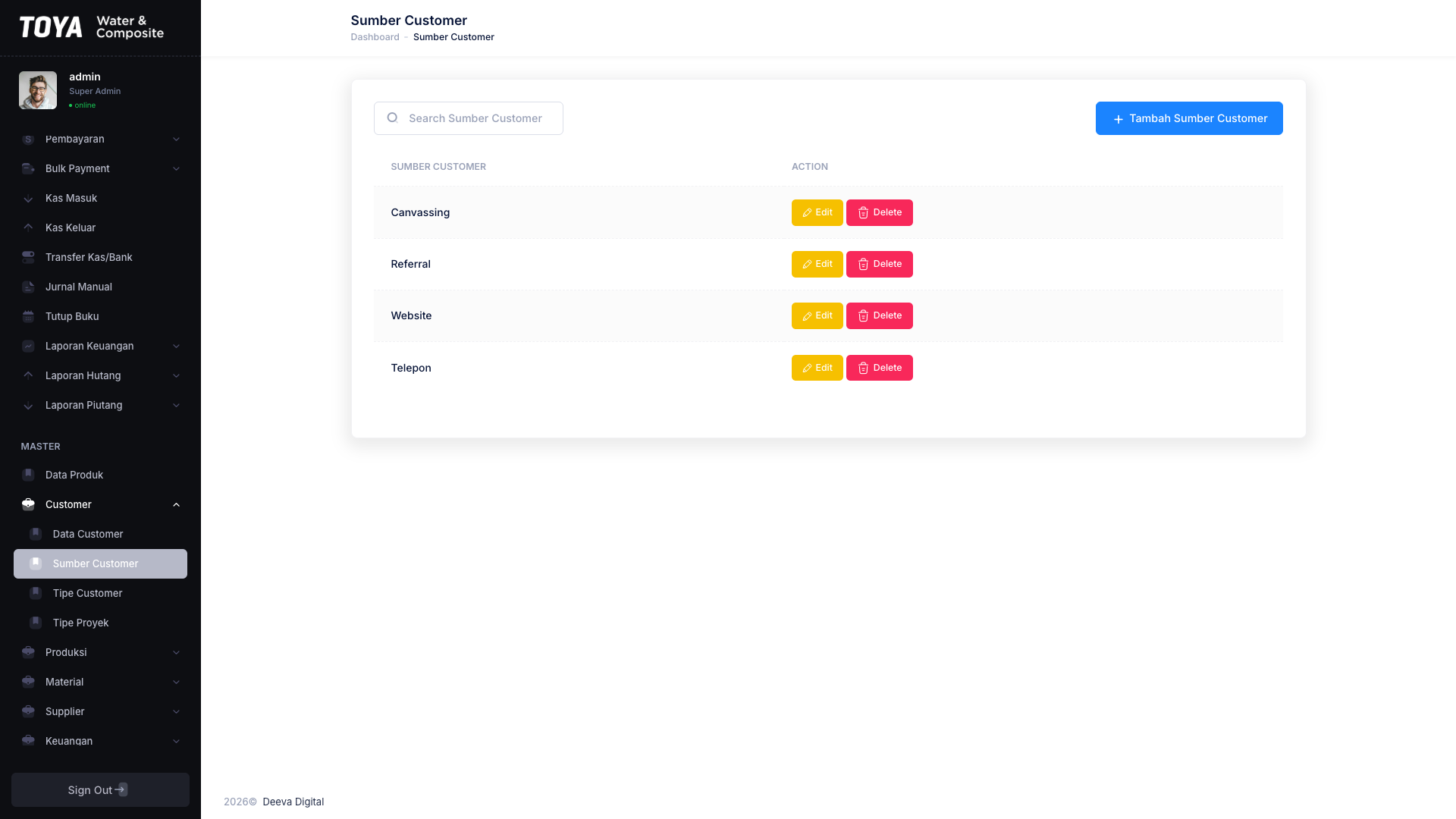Expand the Laporan Hutang chevron
This screenshot has height=819, width=1456.
(x=176, y=375)
